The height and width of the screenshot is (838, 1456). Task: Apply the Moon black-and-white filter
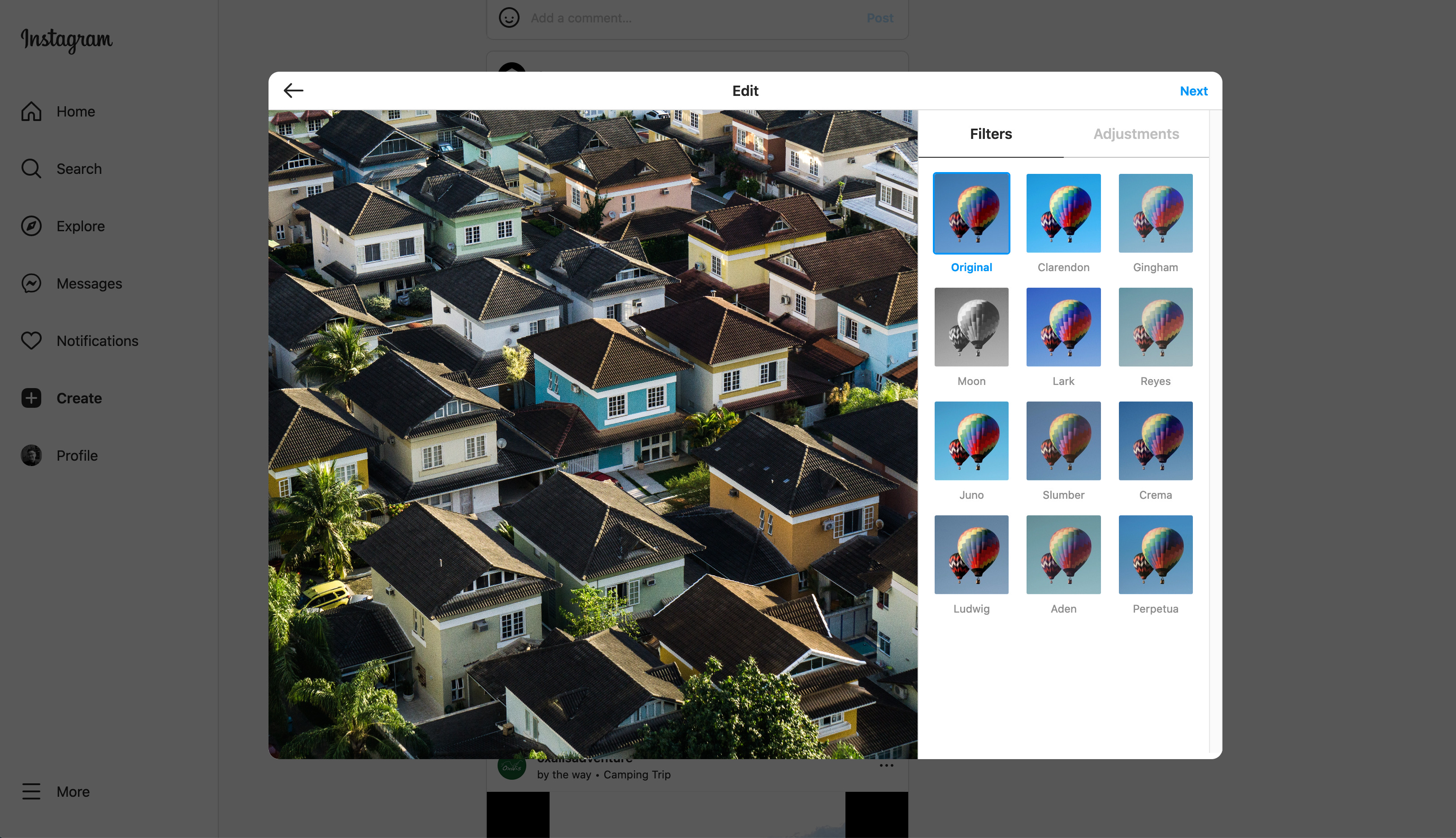click(x=971, y=327)
